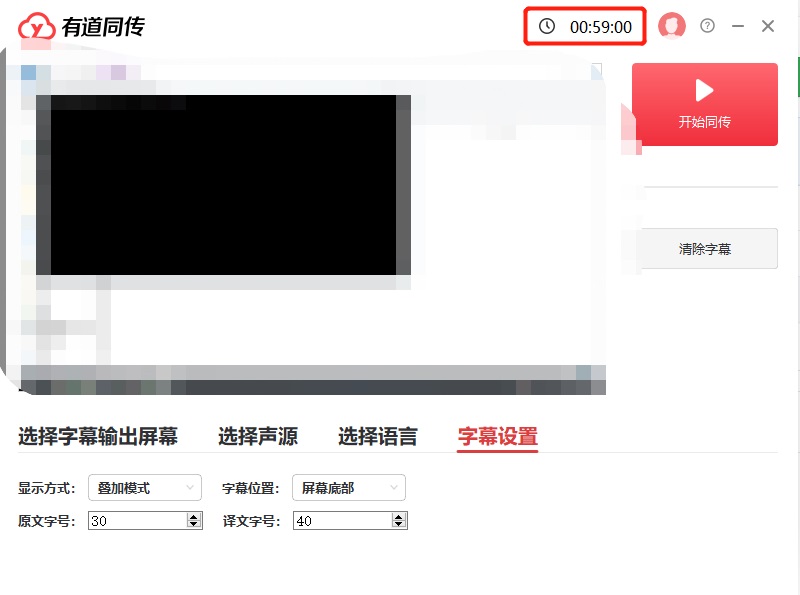Click the 原文字号 label
Screen dimensions: 800x595
click(46, 521)
